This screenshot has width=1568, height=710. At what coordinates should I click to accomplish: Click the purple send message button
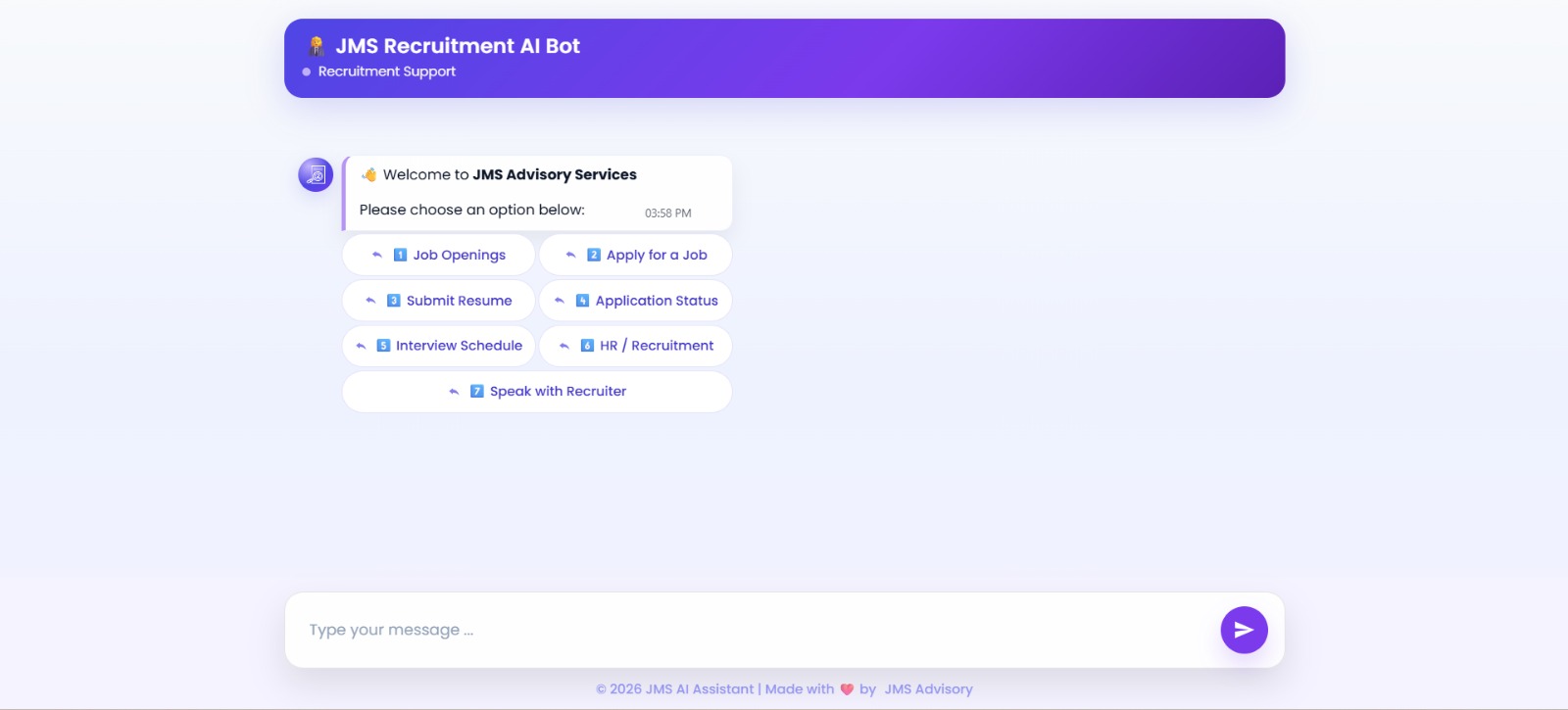tap(1244, 630)
